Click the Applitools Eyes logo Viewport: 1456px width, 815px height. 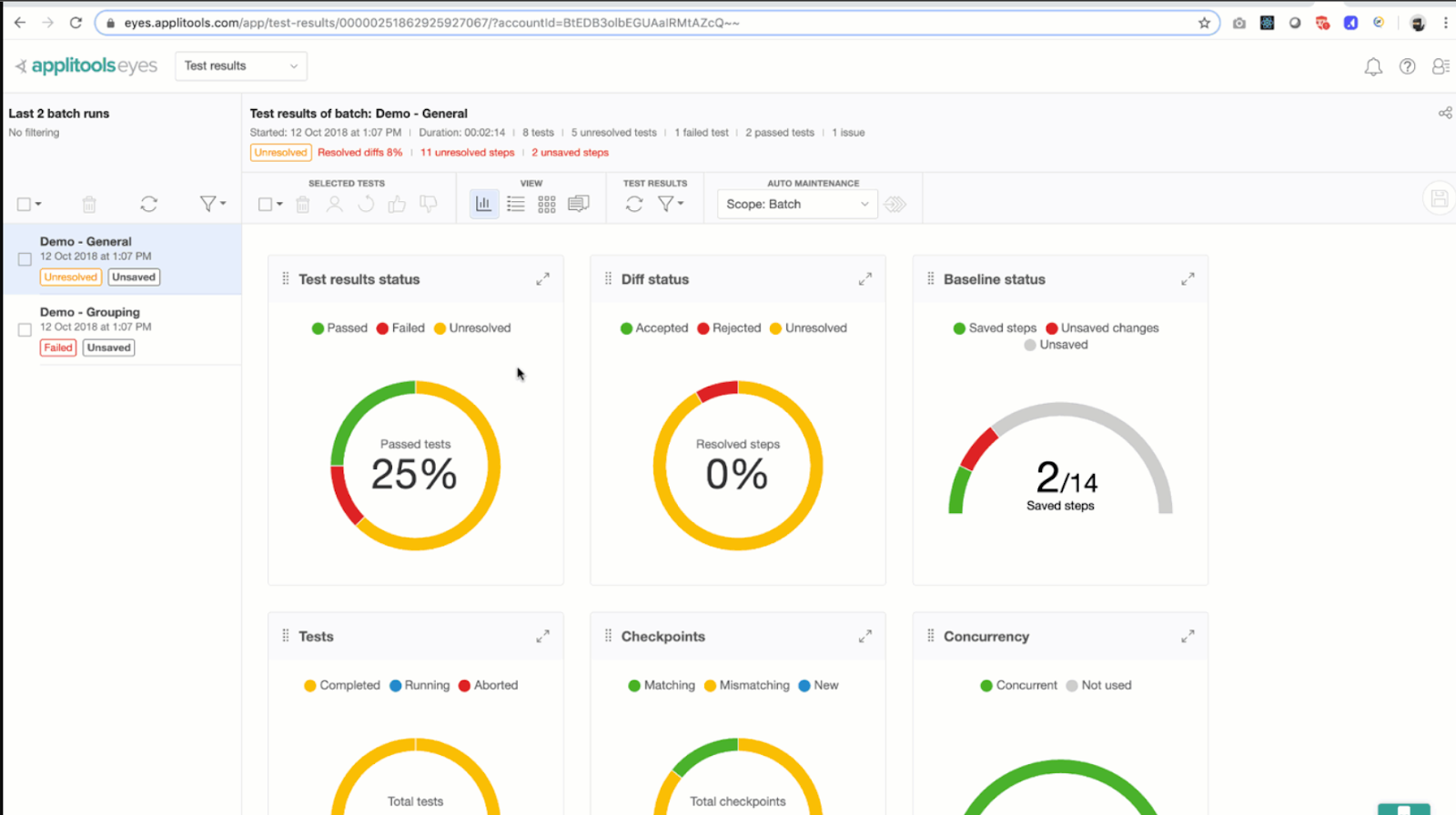pyautogui.click(x=86, y=65)
